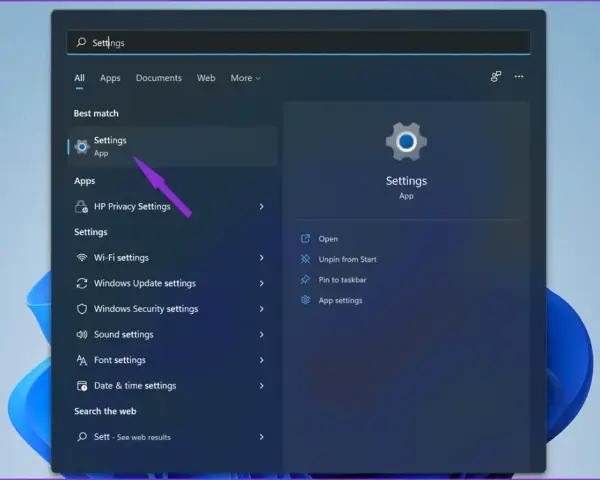Select Sound settings result
The image size is (600, 480).
(173, 335)
